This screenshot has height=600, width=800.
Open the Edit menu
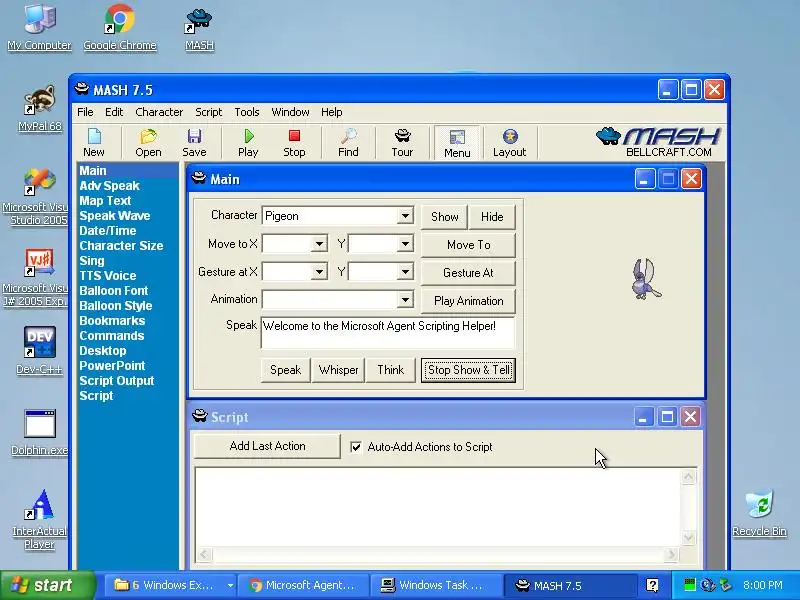pyautogui.click(x=114, y=112)
